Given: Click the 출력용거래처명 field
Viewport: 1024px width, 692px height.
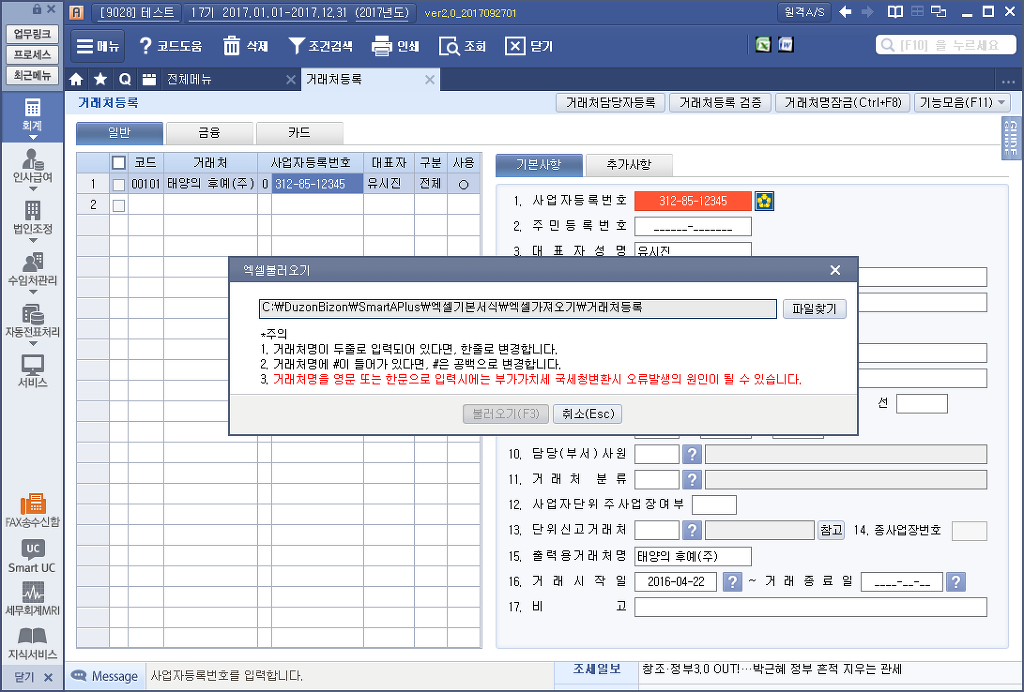Looking at the screenshot, I should click(693, 556).
